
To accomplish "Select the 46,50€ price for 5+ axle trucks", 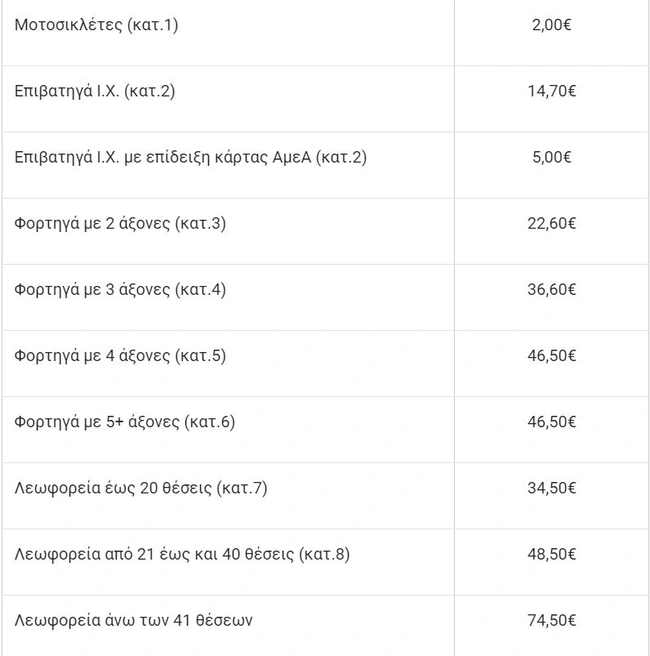I will 551,421.
